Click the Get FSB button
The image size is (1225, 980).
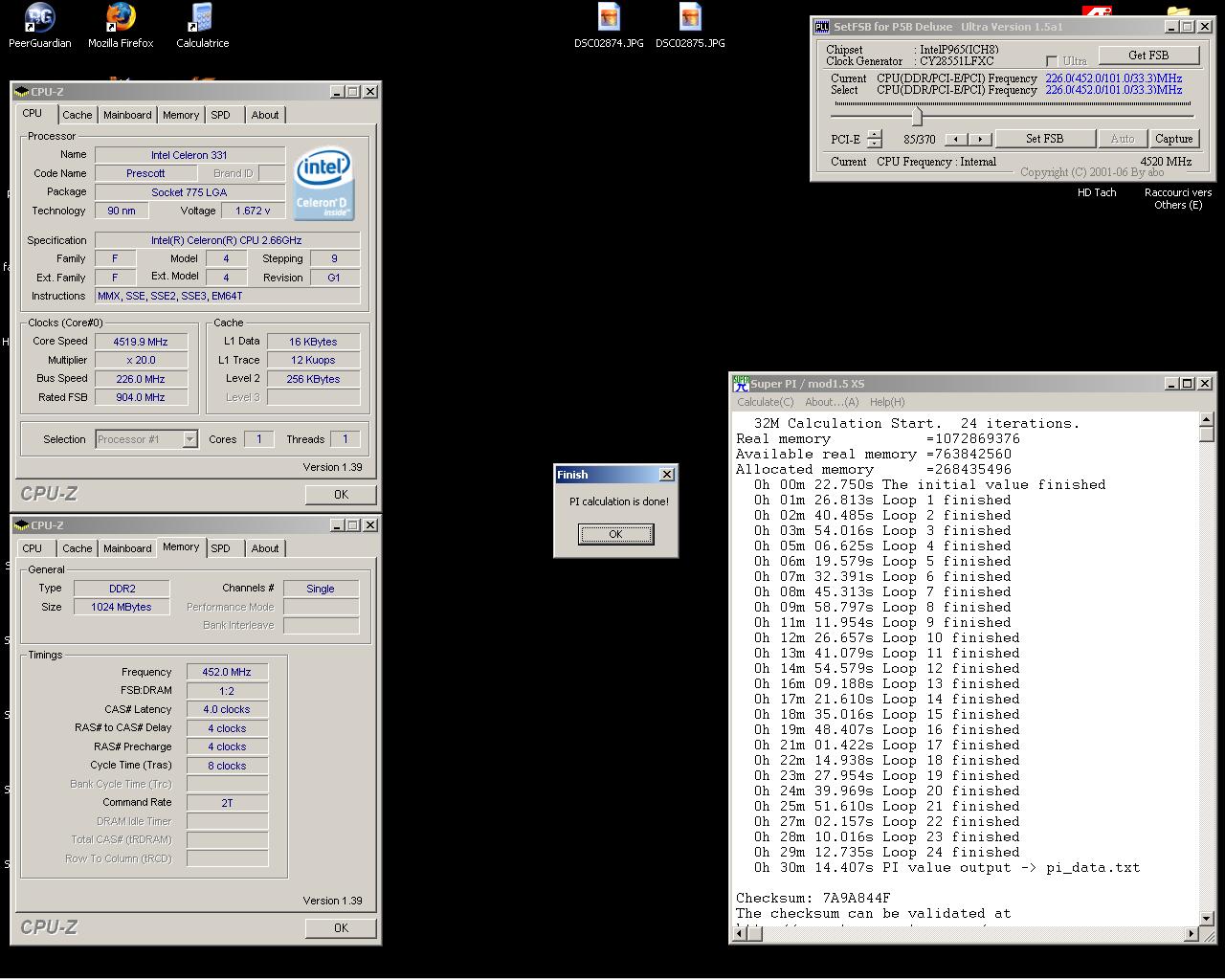pos(1148,56)
